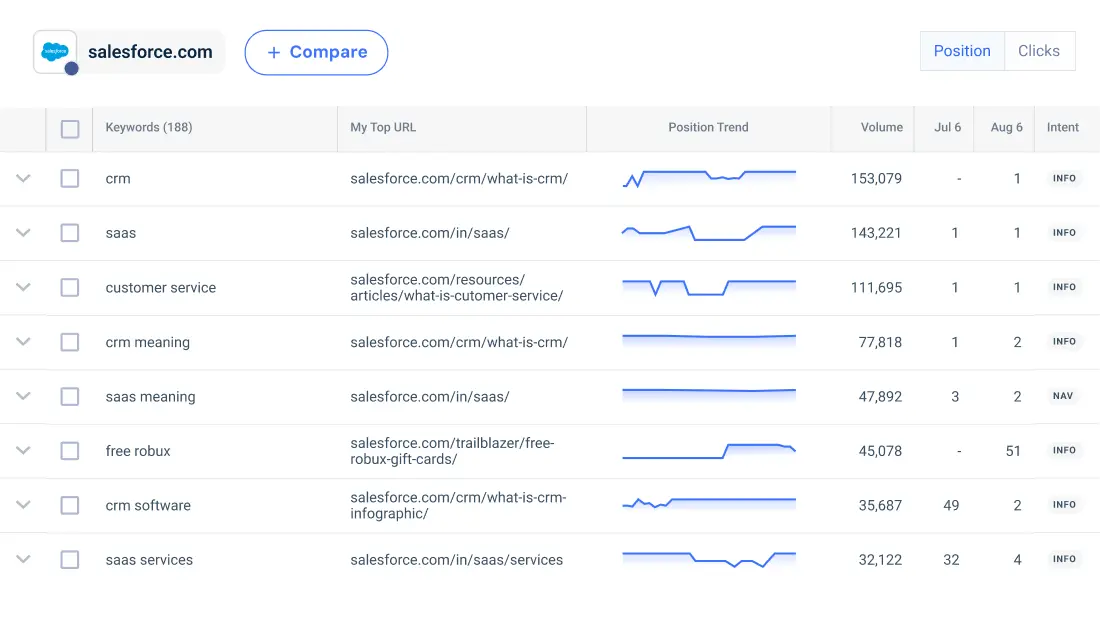Click the Position Trend column header
Viewport: 1100px width, 618px height.
click(708, 127)
